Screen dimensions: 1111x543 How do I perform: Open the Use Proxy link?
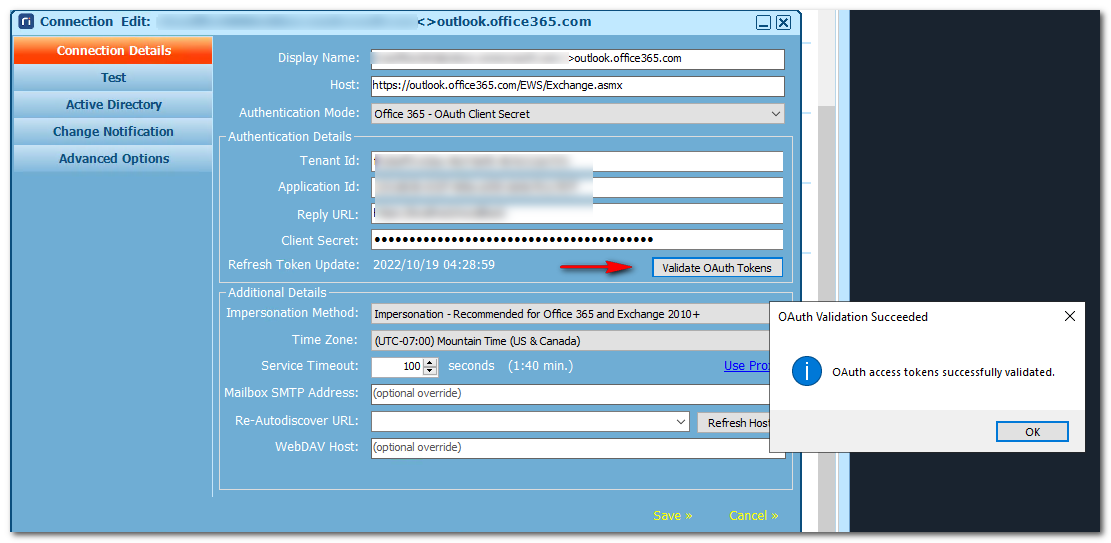coord(747,366)
